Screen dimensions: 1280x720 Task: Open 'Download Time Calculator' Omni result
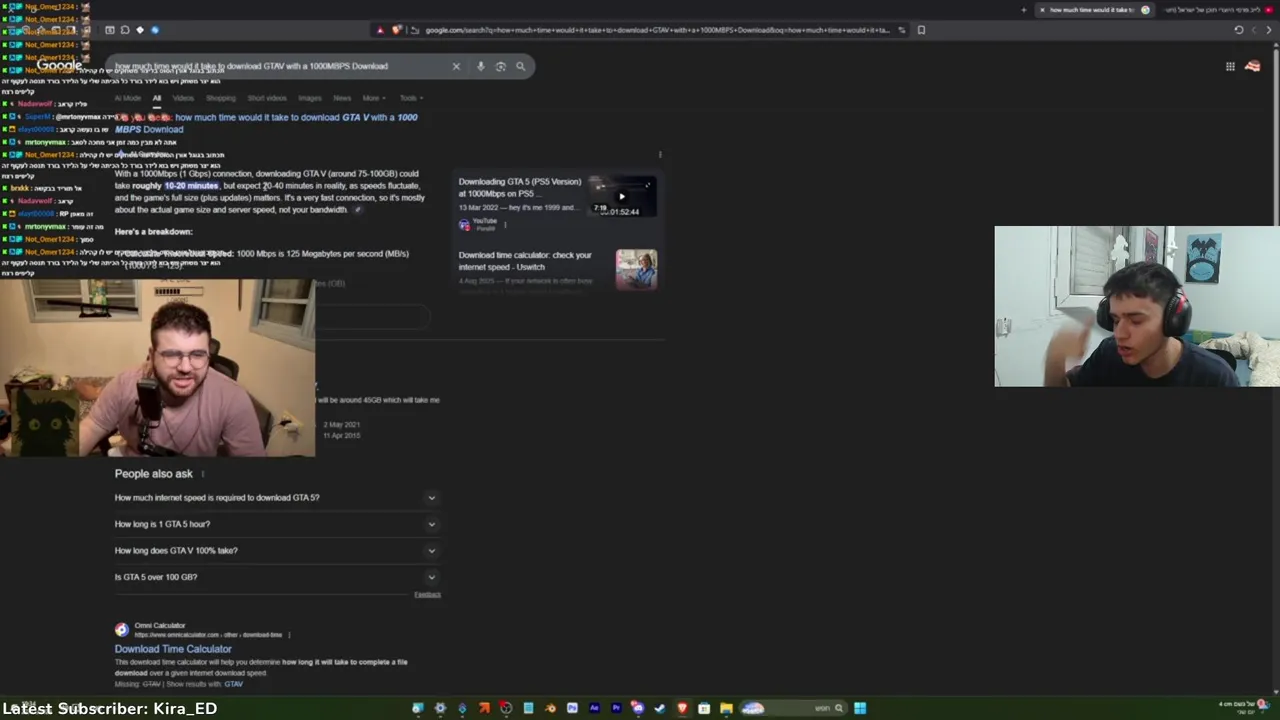(173, 649)
